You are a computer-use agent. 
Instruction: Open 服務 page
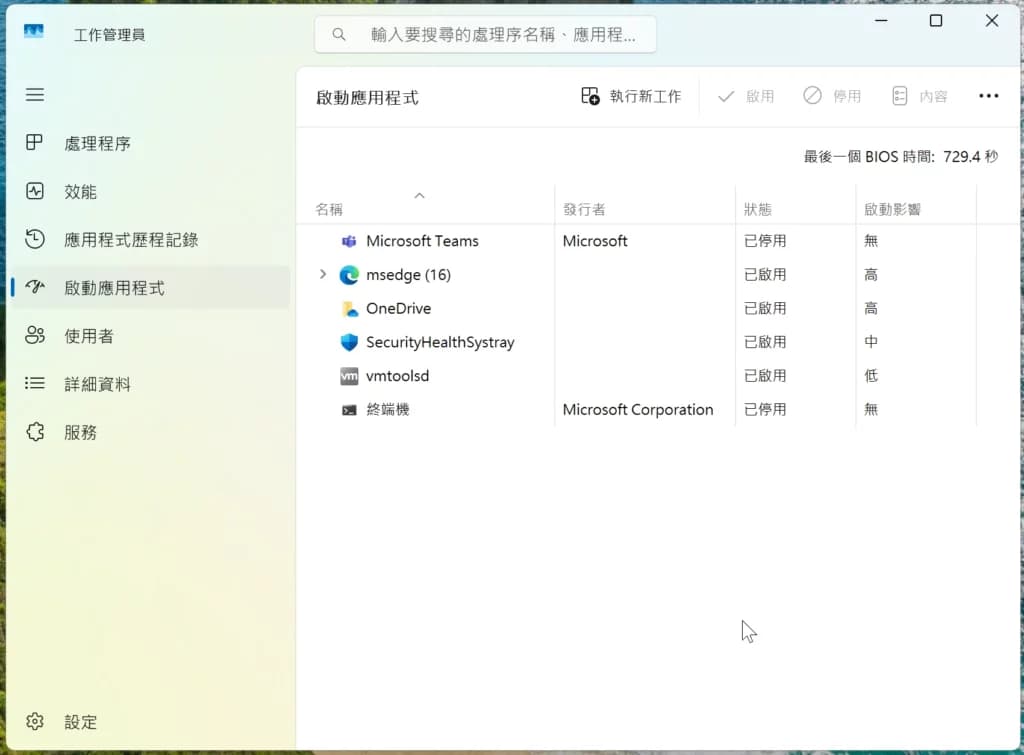pos(150,432)
